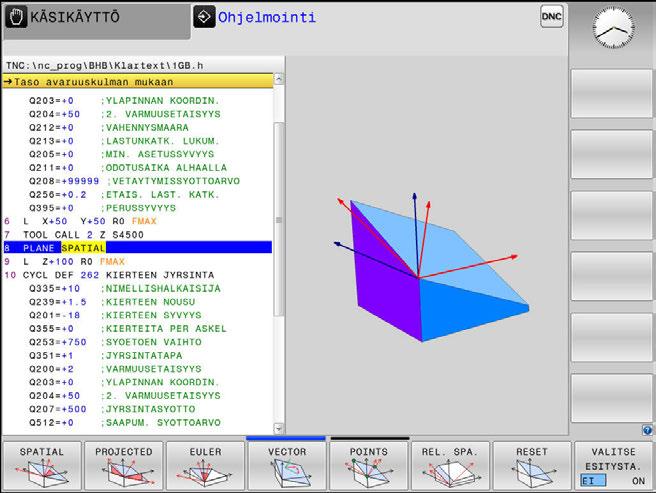656x493 pixels.
Task: Select the SPATIAL plane softkey
Action: (42, 466)
